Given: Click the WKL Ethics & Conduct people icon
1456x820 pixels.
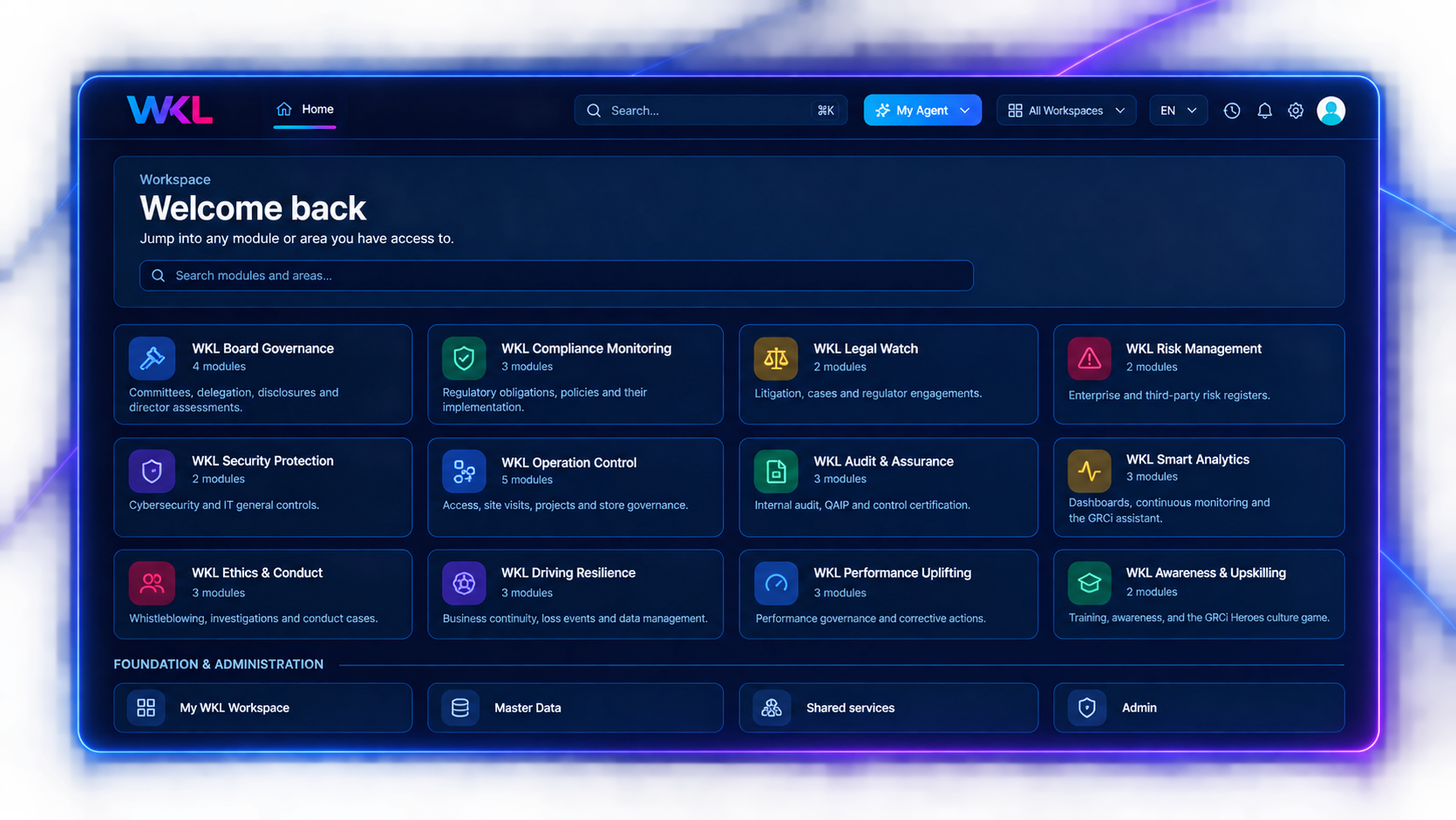Looking at the screenshot, I should pos(152,583).
